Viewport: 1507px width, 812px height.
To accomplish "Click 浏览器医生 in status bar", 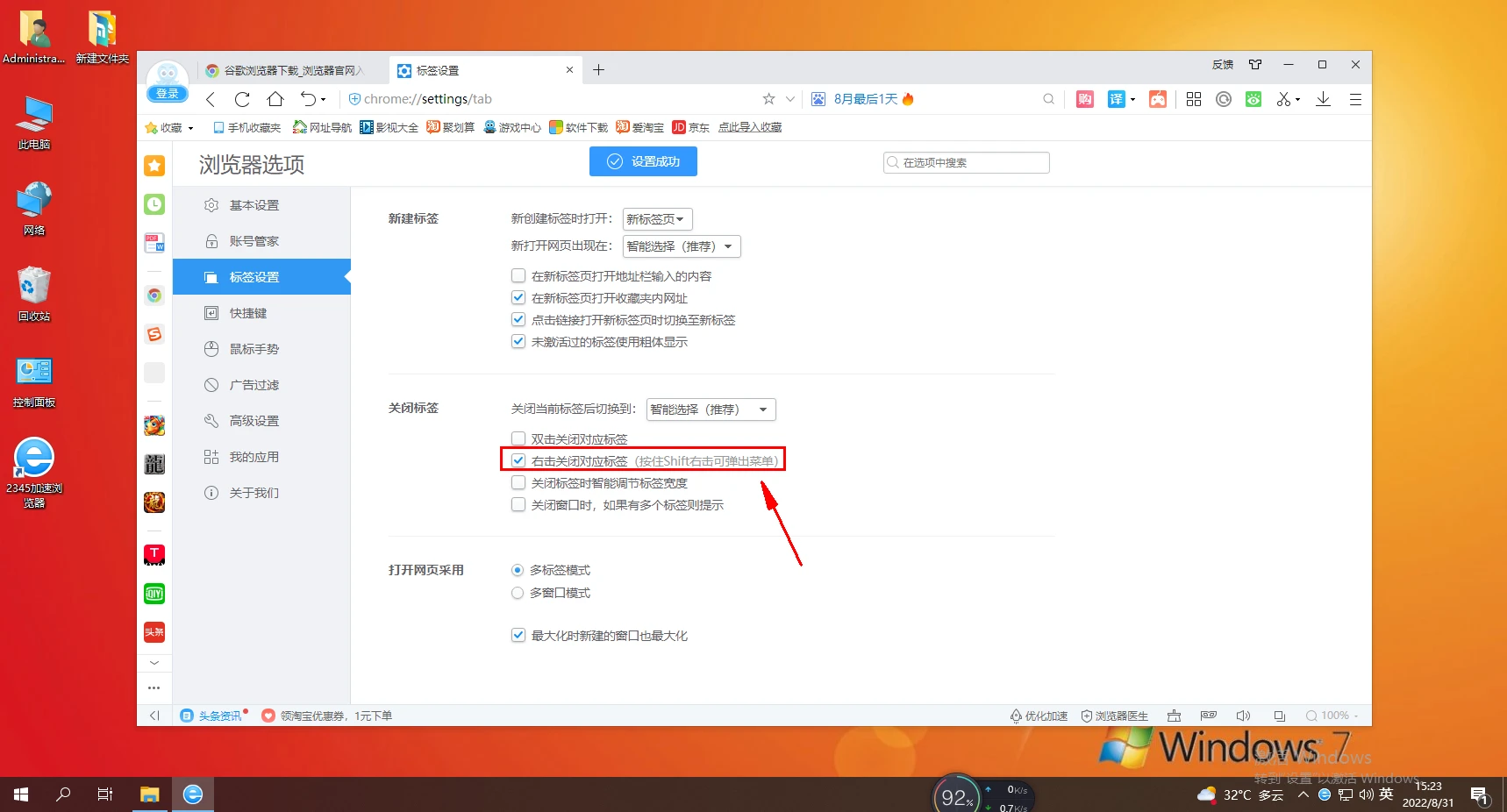I will pyautogui.click(x=1114, y=716).
